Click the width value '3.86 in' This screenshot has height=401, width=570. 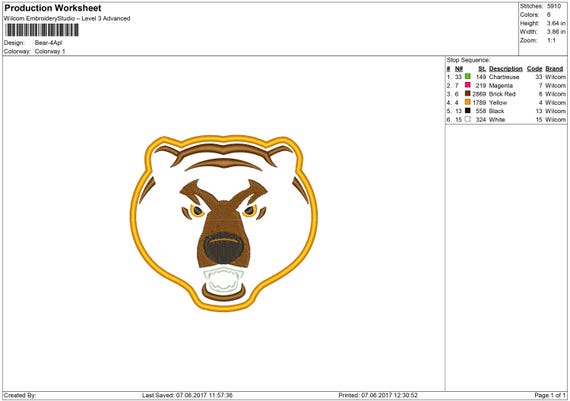point(556,32)
